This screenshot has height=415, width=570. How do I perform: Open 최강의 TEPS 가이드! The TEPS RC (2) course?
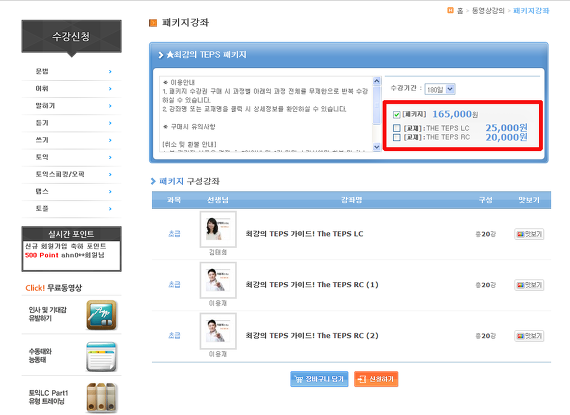[x=312, y=335]
